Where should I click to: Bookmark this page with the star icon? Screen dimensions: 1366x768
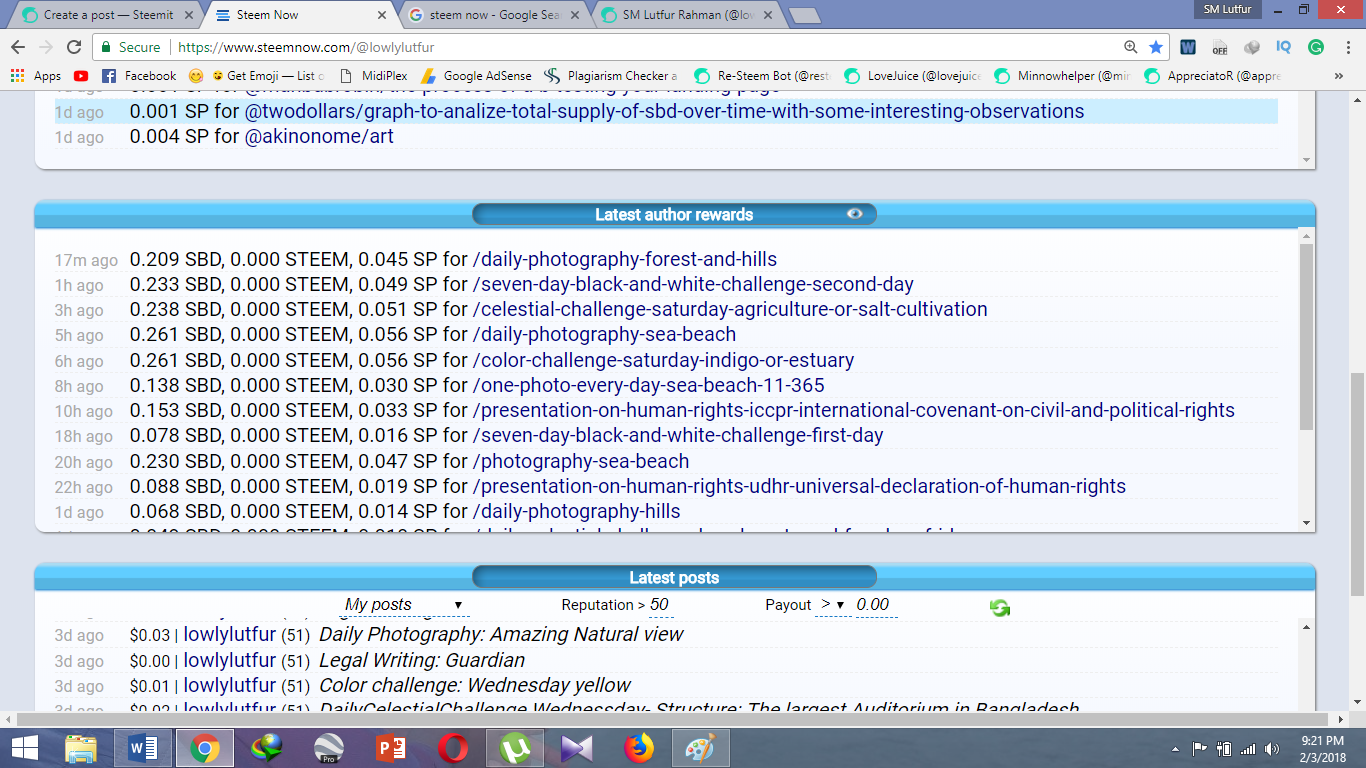(x=1156, y=47)
